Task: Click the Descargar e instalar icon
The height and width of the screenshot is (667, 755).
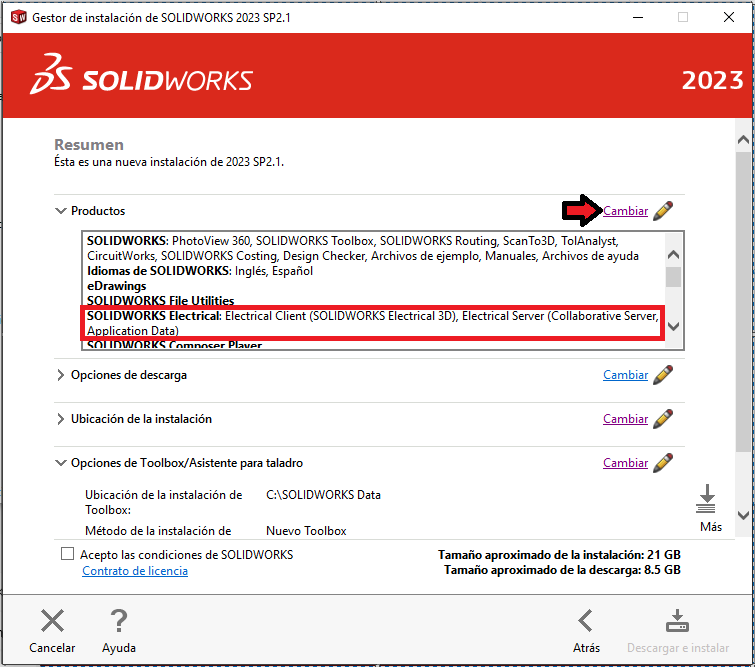Action: coord(677,621)
